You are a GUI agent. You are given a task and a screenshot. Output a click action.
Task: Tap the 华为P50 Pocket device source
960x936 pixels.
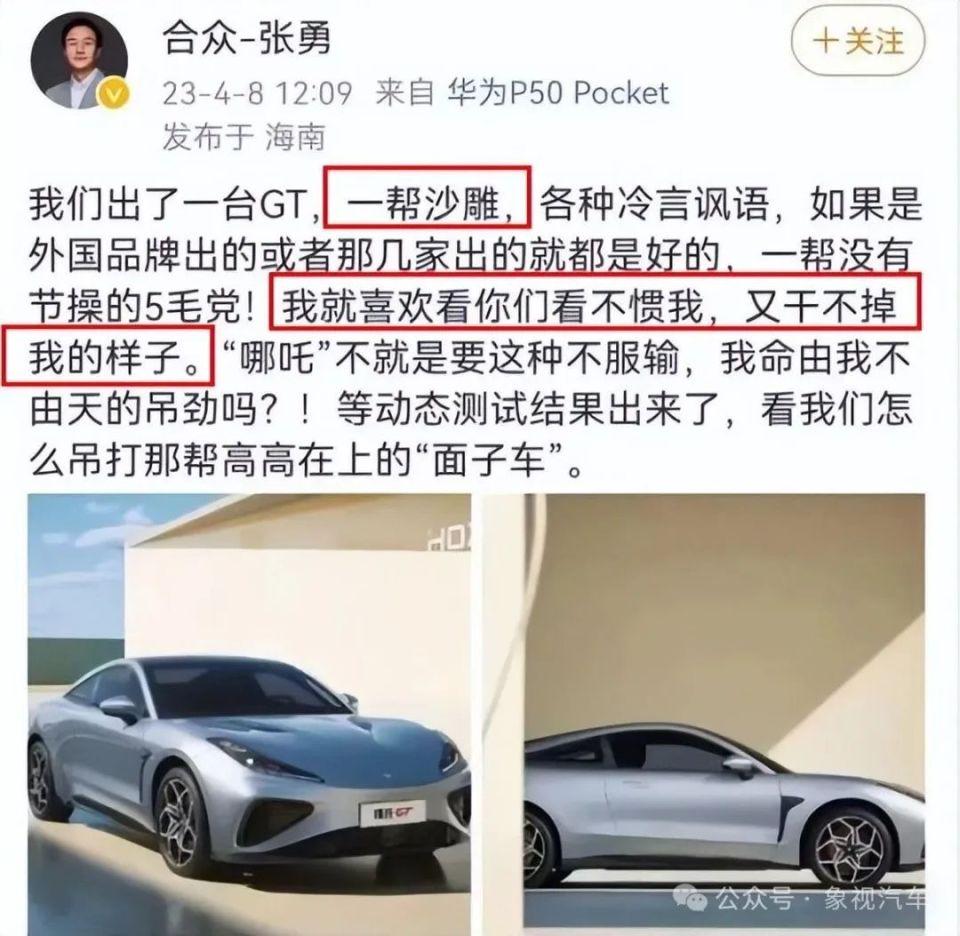coord(558,94)
